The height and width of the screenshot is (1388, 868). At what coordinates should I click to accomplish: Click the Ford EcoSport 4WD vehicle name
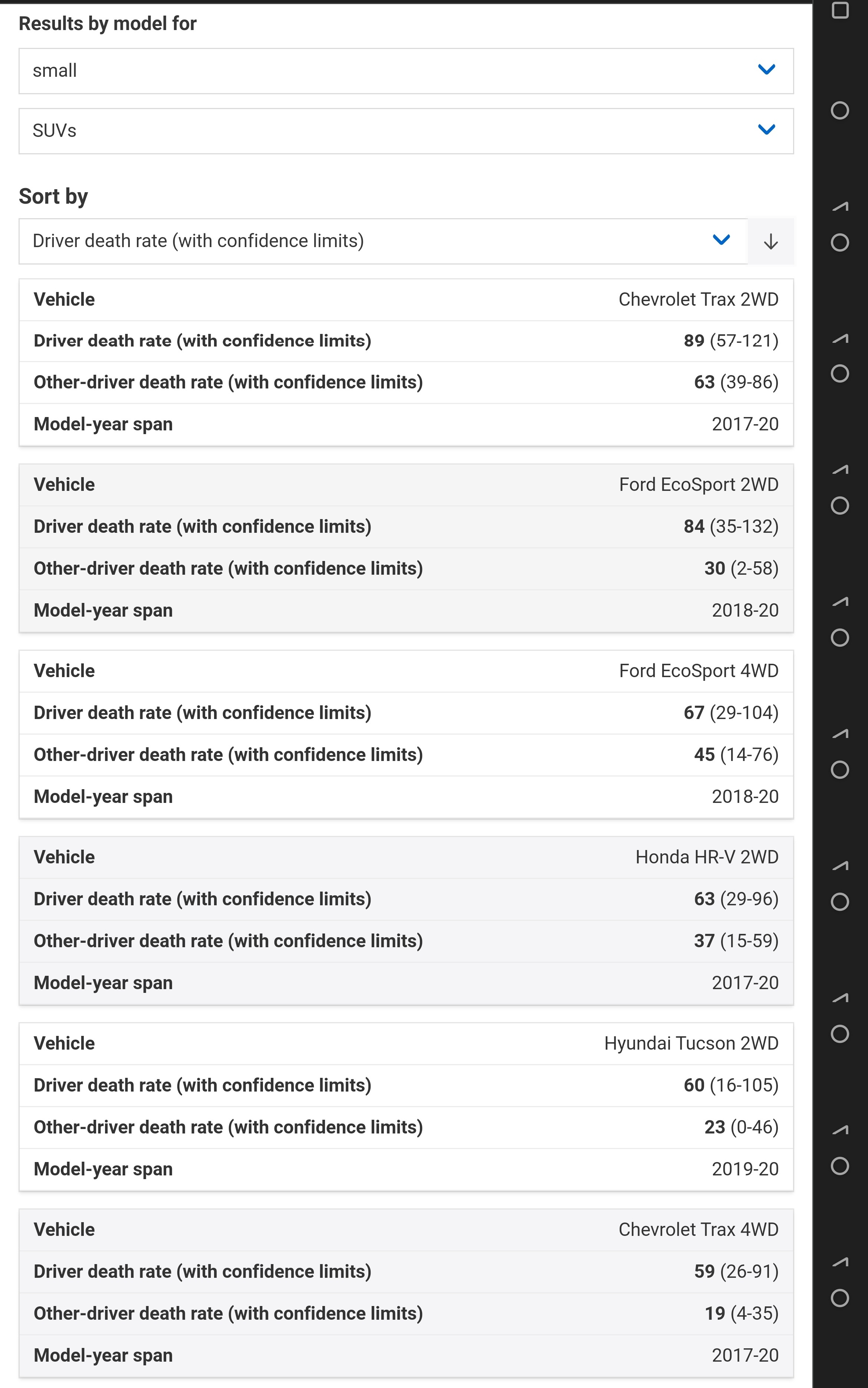(x=698, y=671)
